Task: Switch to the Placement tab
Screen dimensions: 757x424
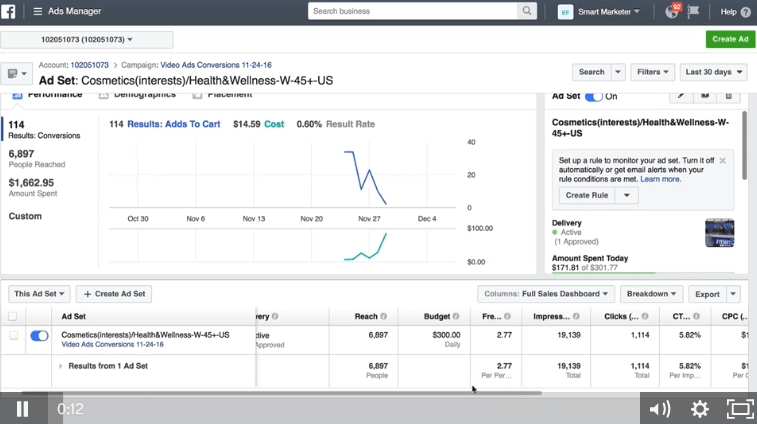Action: point(223,95)
